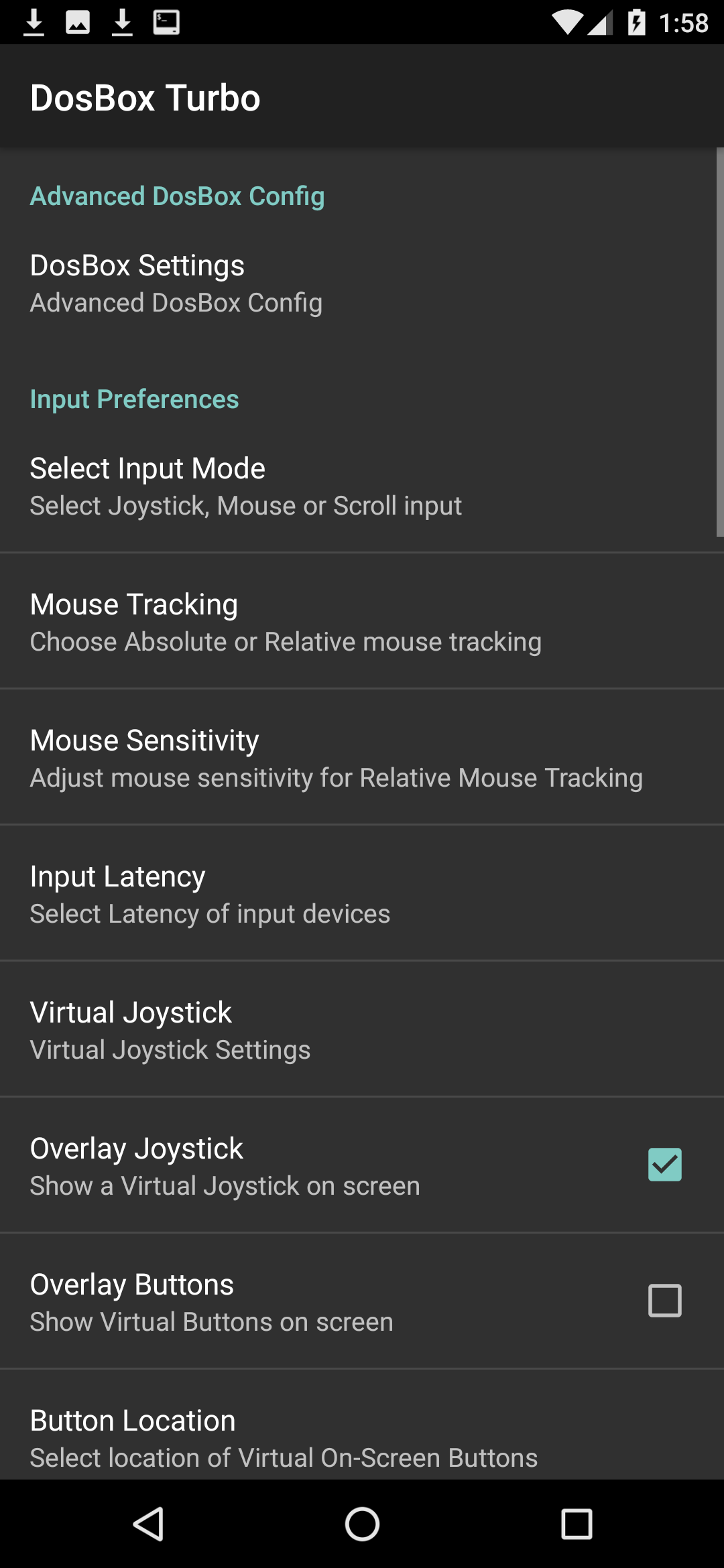Screen dimensions: 724x1568
Task: Tap the Wi-Fi signal icon
Action: click(567, 23)
